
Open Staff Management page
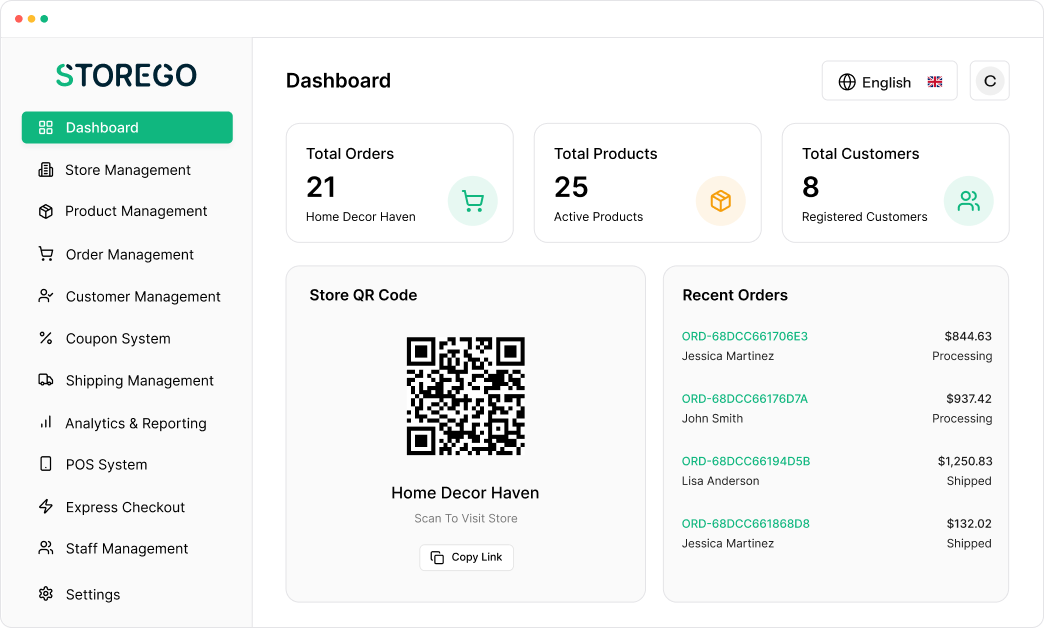pos(127,548)
